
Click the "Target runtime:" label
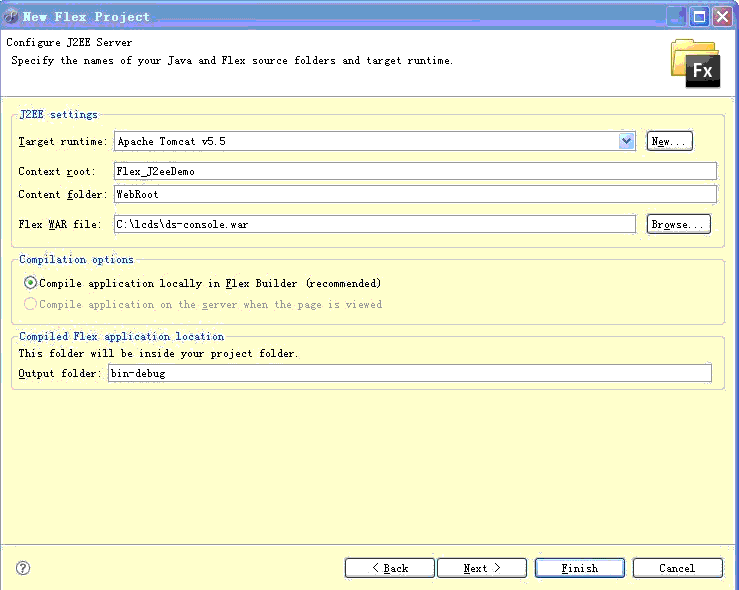(x=63, y=141)
